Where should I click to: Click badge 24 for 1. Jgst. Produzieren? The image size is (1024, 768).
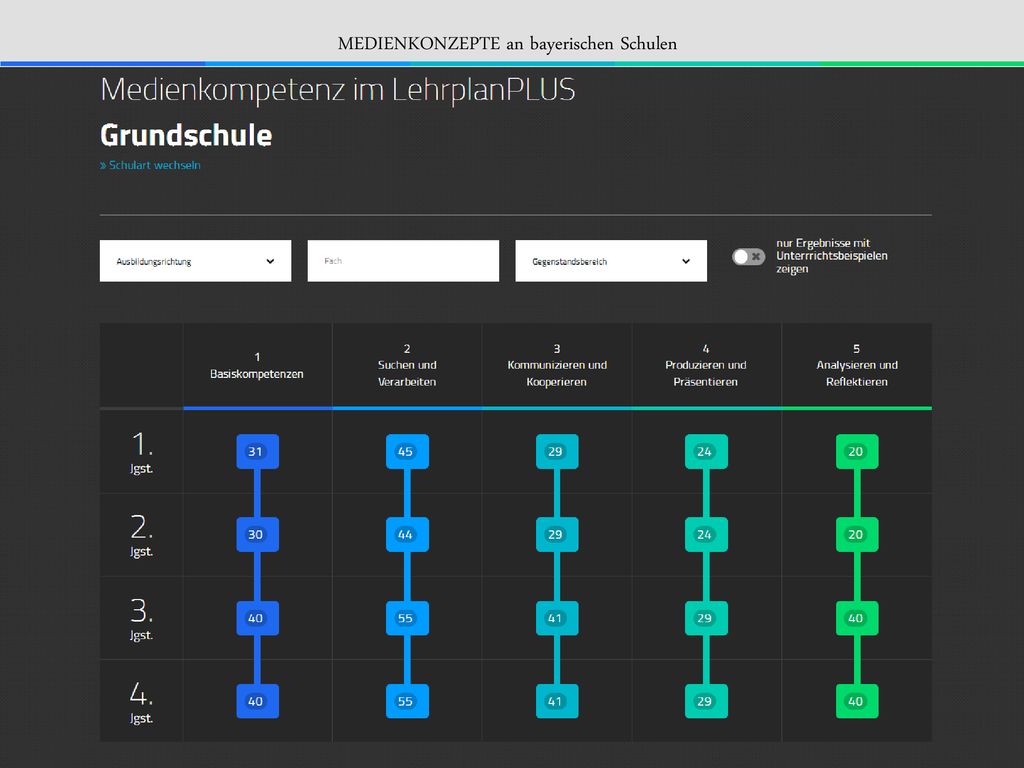[706, 451]
